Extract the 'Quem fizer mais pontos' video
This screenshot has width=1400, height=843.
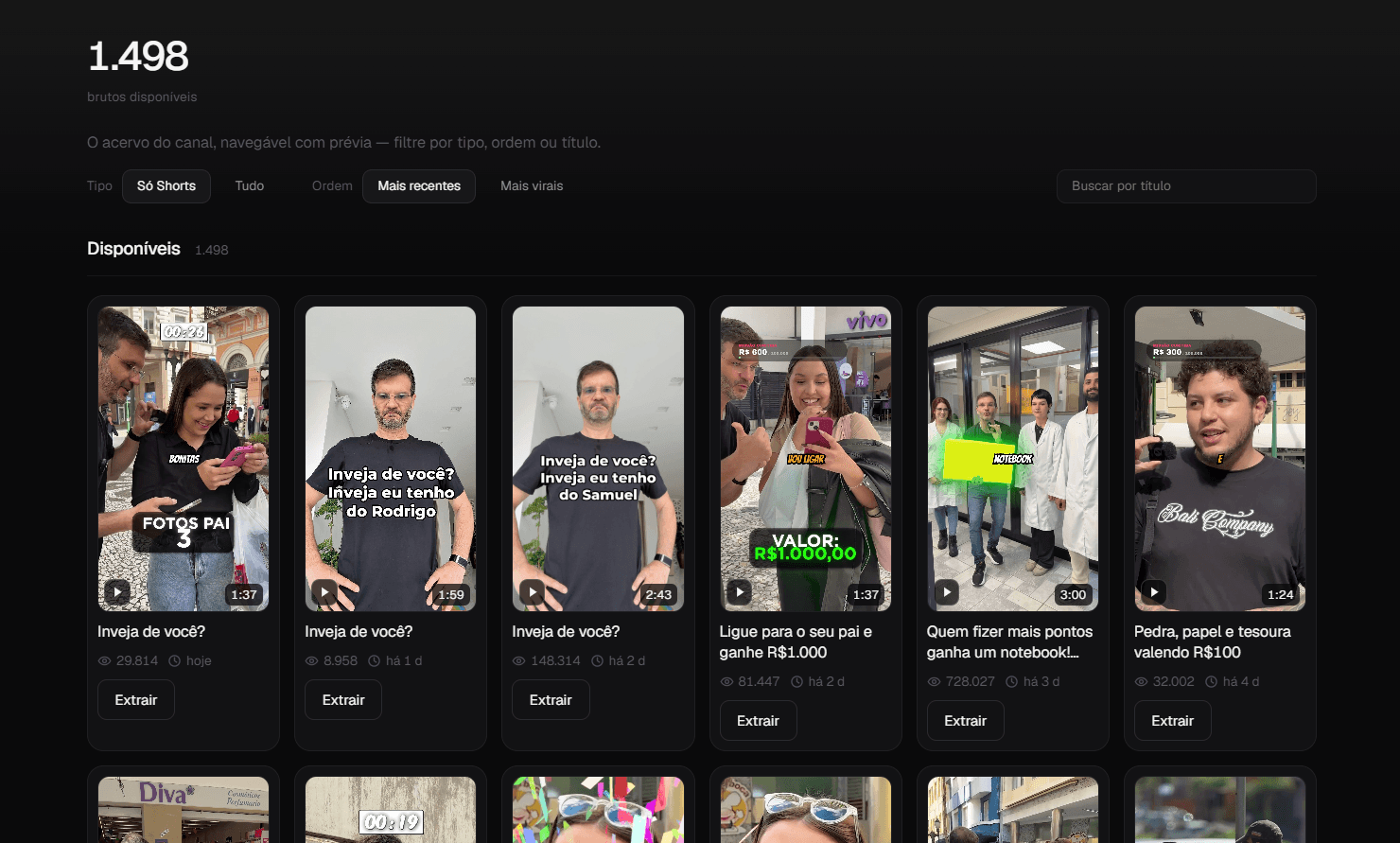point(966,721)
